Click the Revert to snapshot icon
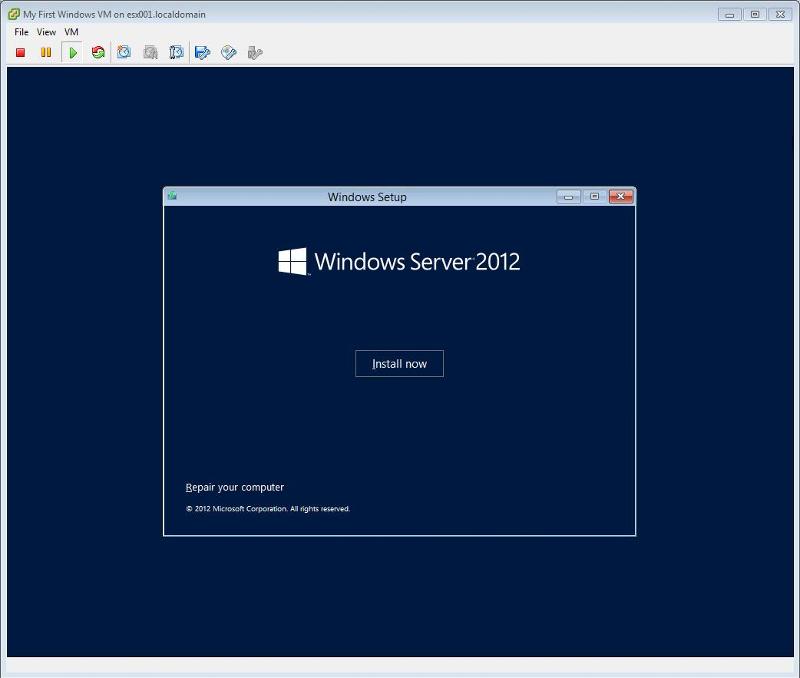 click(151, 53)
